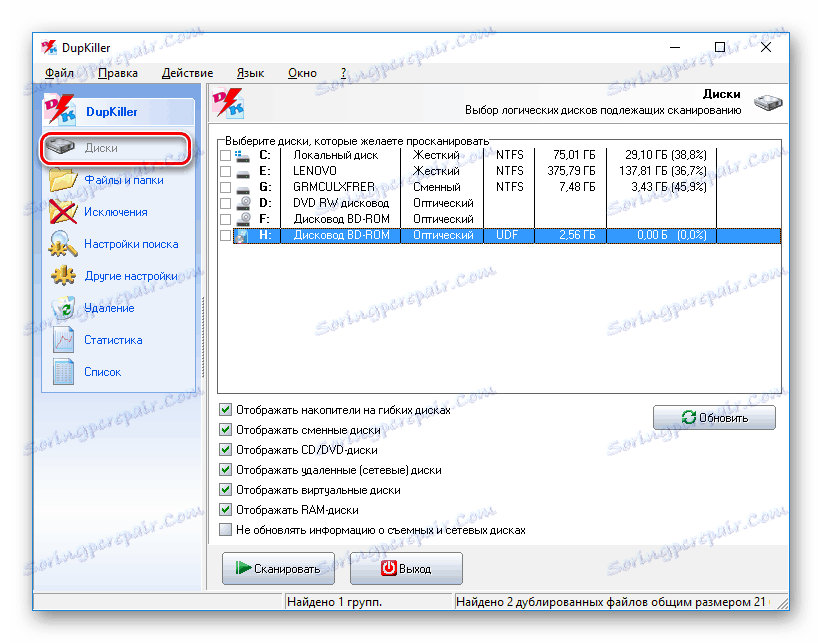Open the Язык menu

250,73
